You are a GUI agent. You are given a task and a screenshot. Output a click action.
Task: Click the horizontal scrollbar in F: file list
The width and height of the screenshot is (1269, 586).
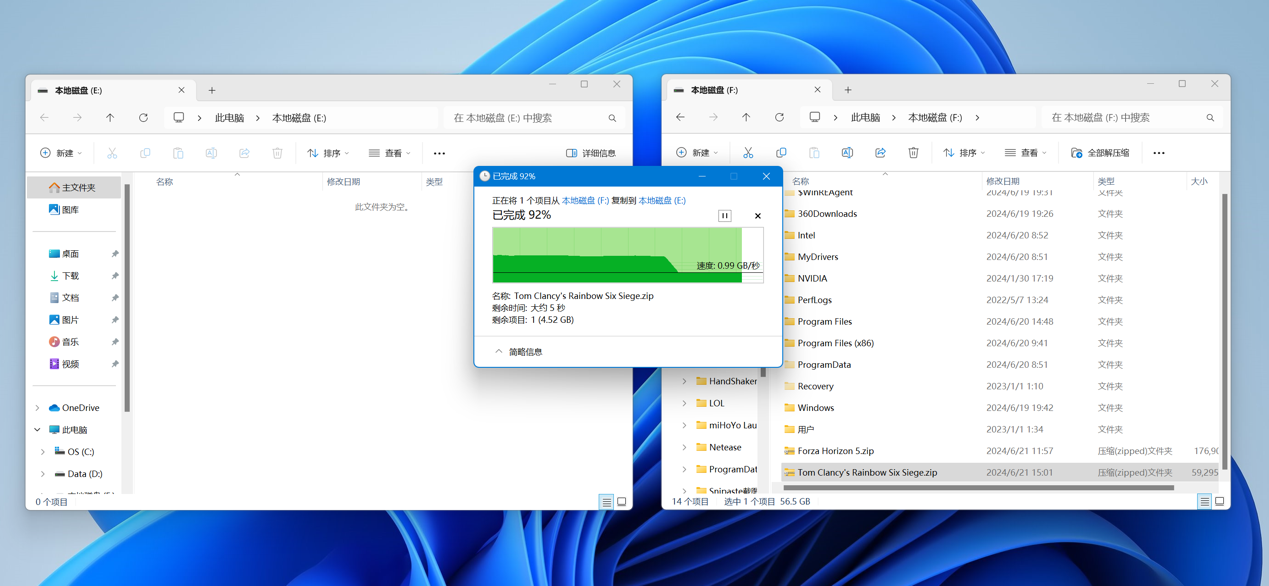(978, 488)
